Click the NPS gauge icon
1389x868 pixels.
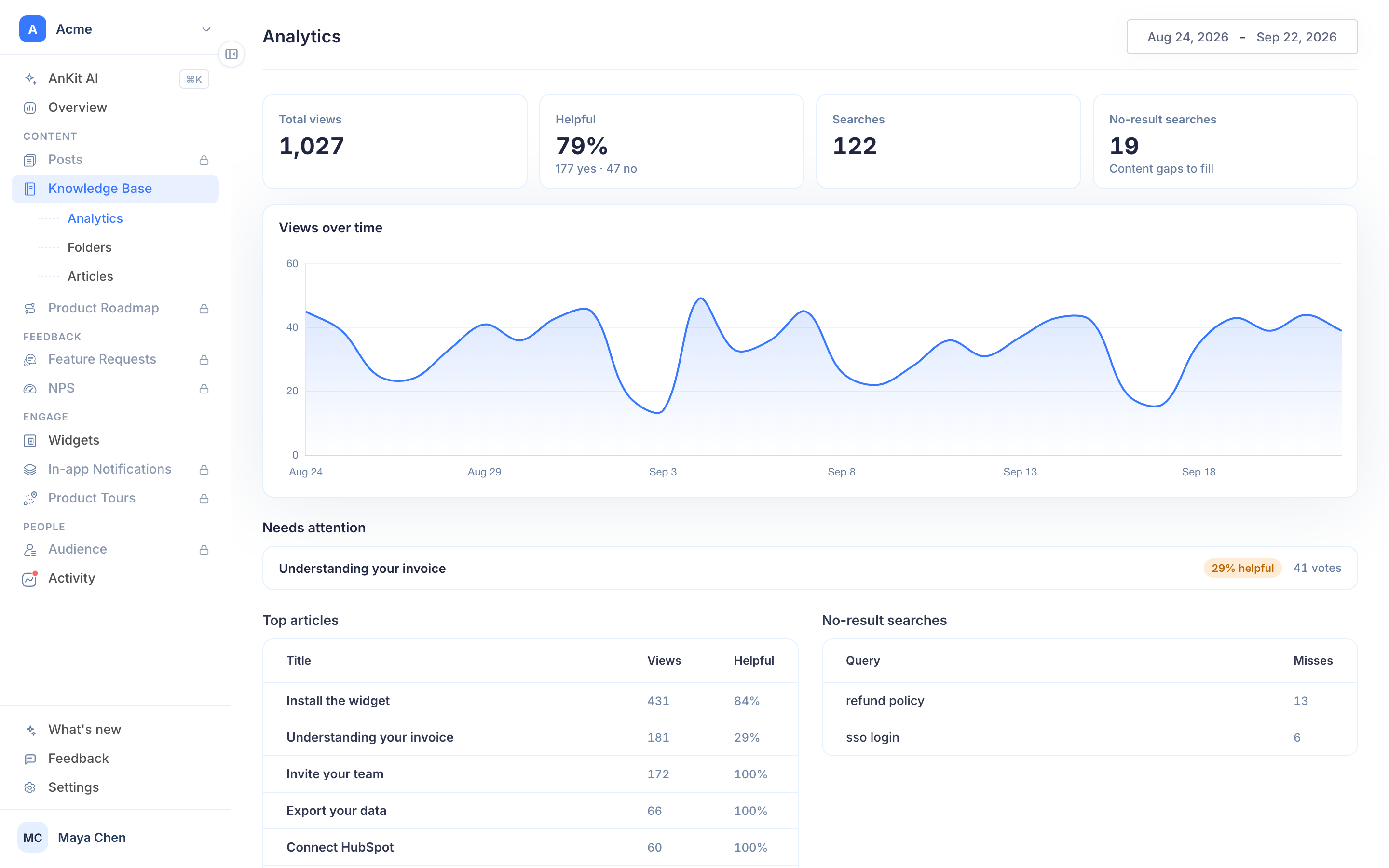pos(30,389)
